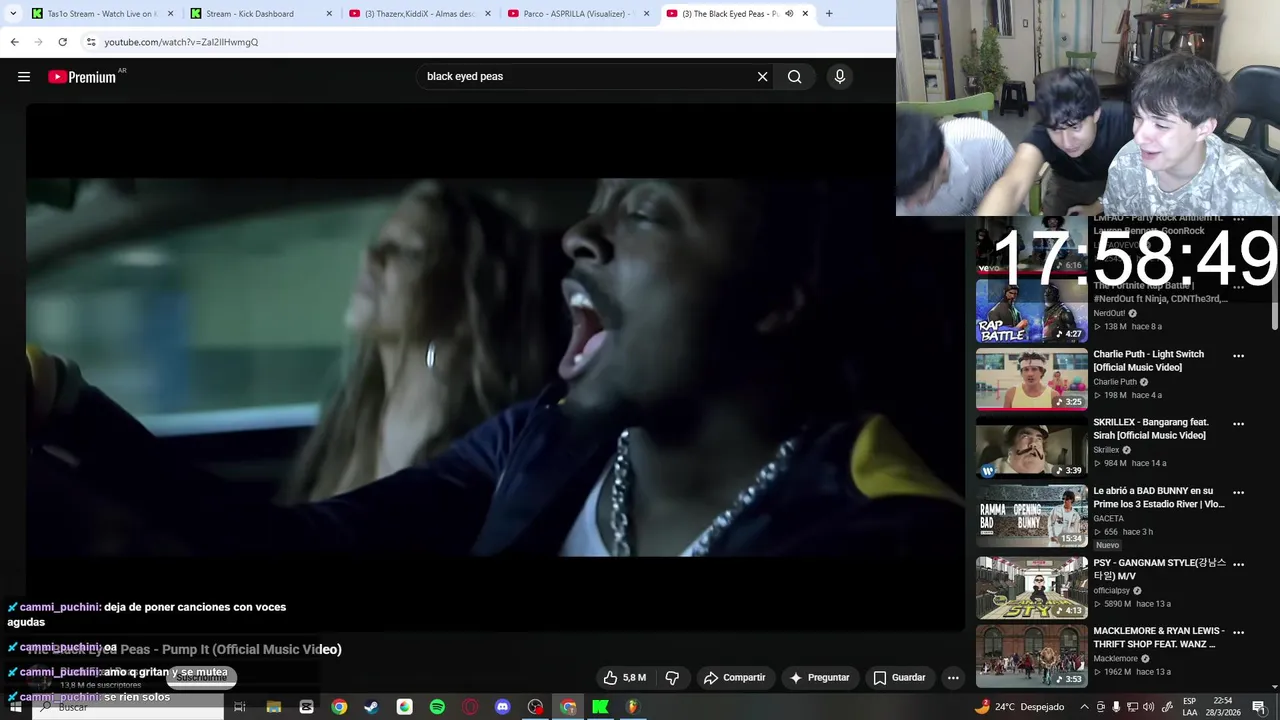Open PSY Gangnam Style thumbnail
Screen dimensions: 1280x720
click(1031, 588)
